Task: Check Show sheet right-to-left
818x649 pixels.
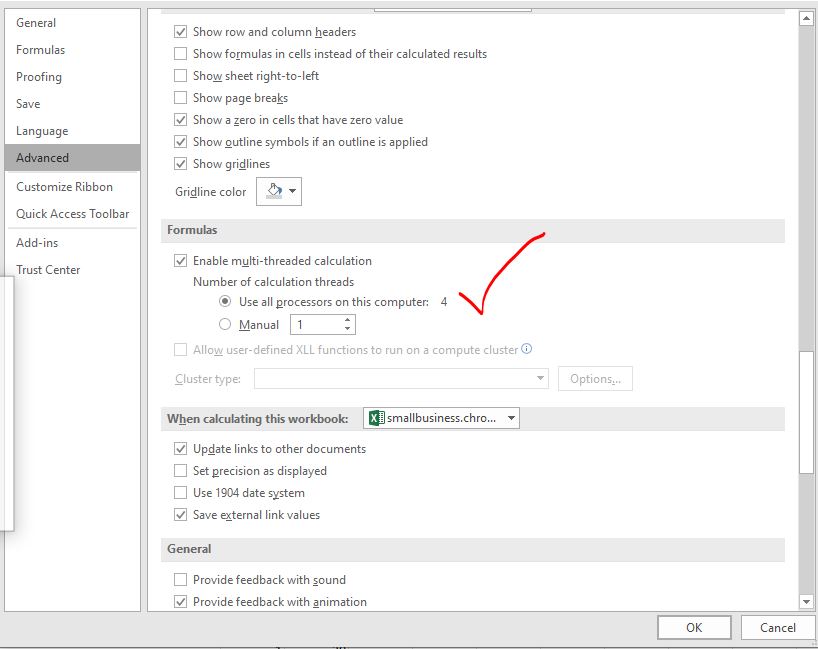Action: (181, 76)
